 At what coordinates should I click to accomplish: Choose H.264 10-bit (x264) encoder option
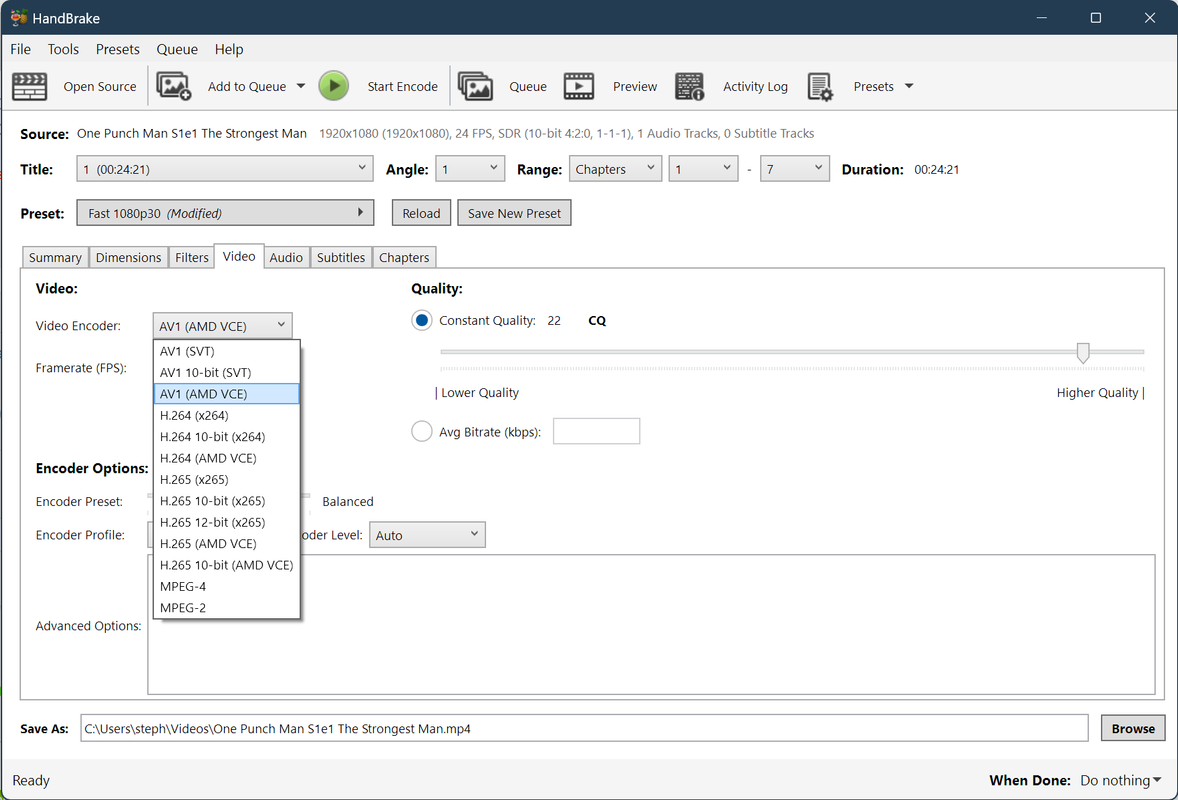[226, 436]
